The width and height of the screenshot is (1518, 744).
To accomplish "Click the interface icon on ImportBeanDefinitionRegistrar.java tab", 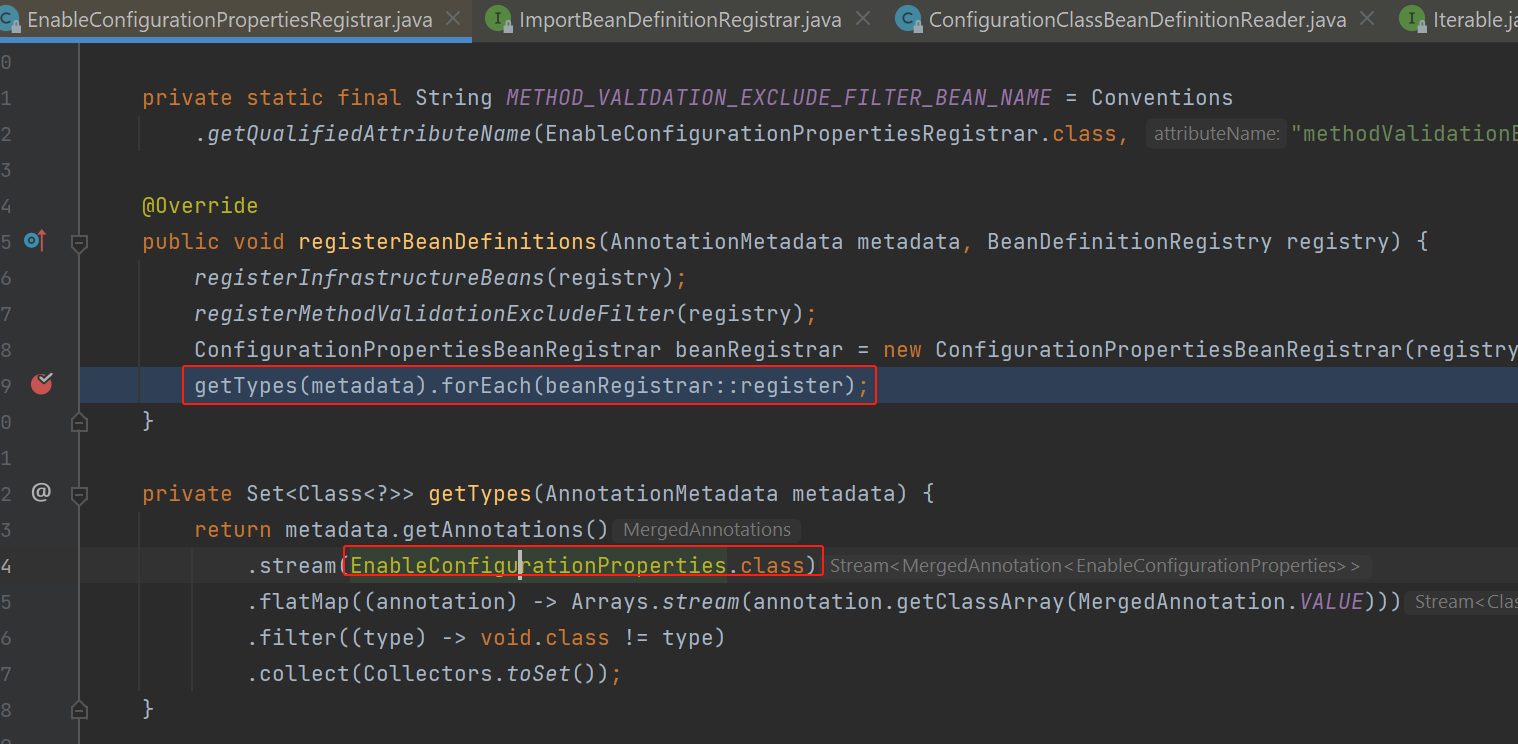I will [496, 19].
